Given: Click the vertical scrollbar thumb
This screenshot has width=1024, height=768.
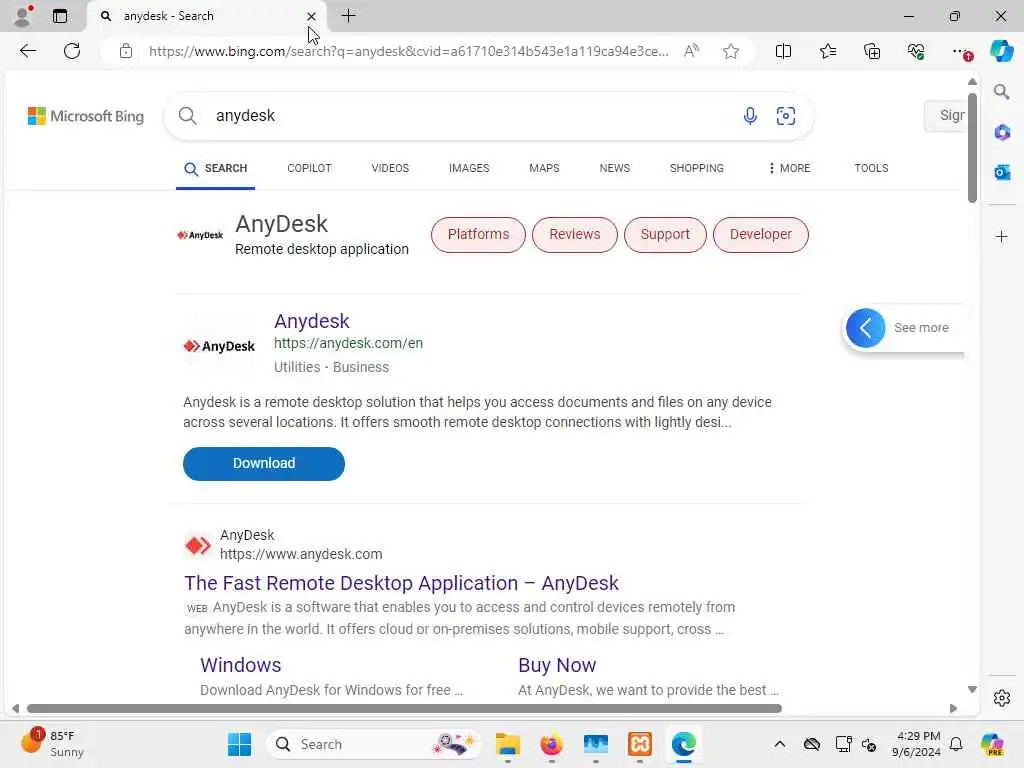Looking at the screenshot, I should click(x=972, y=148).
